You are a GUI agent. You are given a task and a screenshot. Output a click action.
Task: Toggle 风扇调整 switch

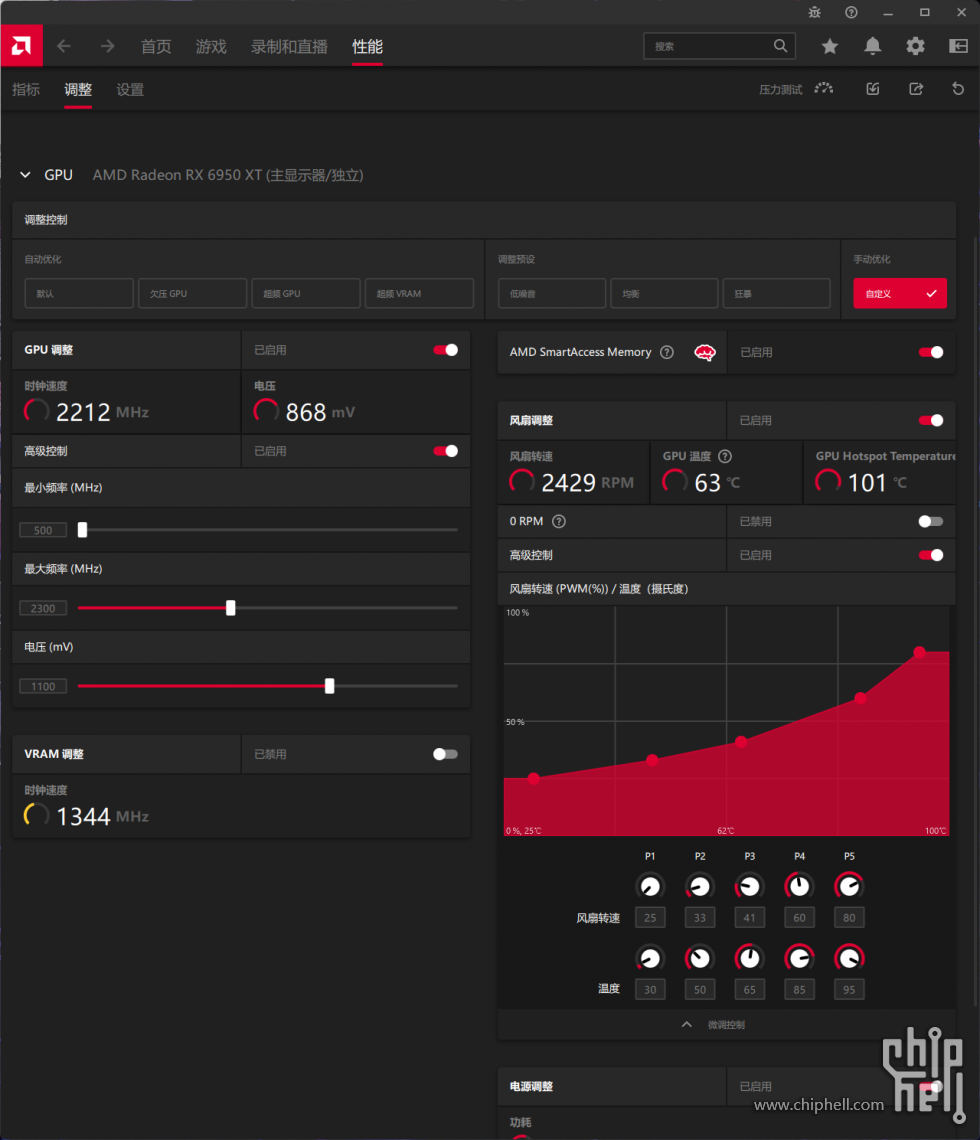(931, 420)
